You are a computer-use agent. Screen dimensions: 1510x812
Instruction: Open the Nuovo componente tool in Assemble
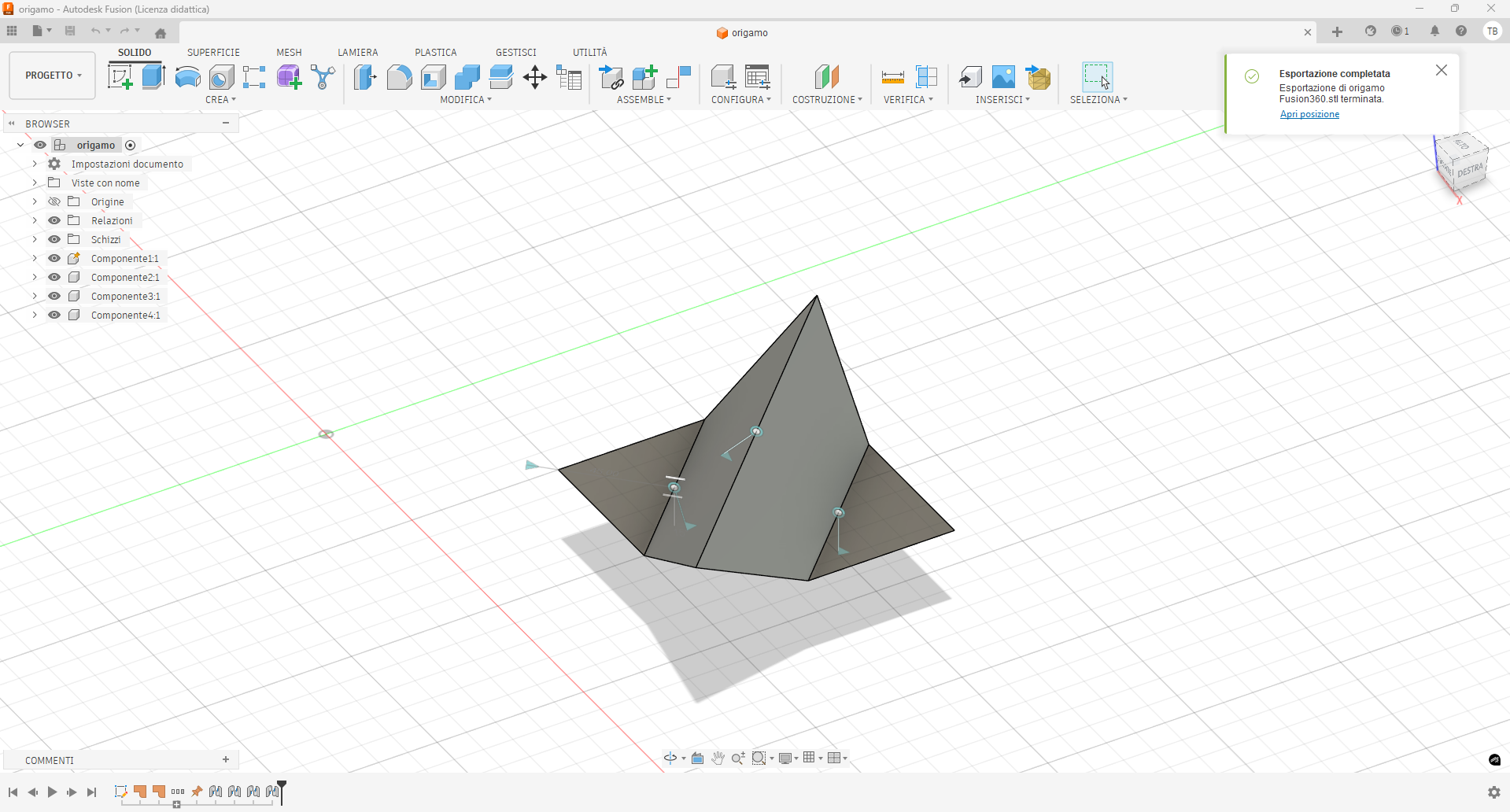click(x=644, y=76)
